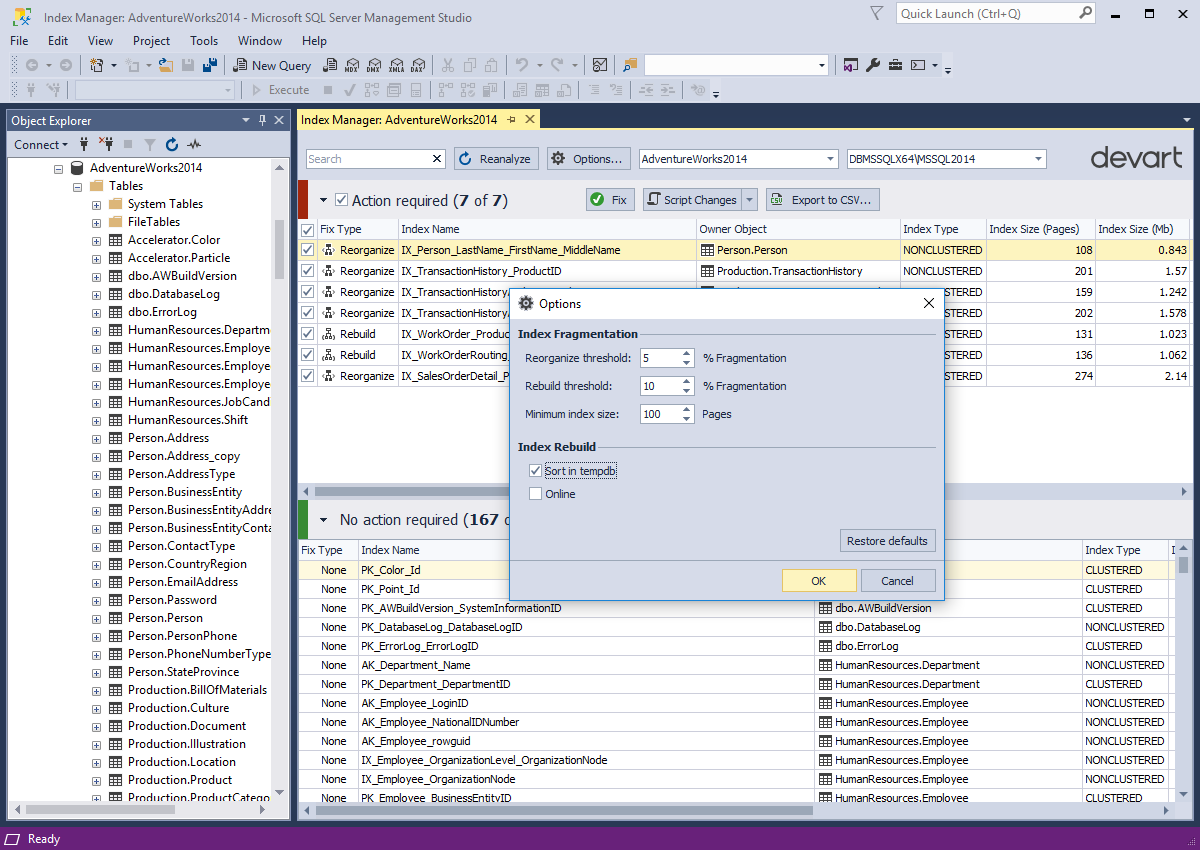Open the Toolbox icon in toolbar
Screen dimensions: 1200x850
coord(894,65)
